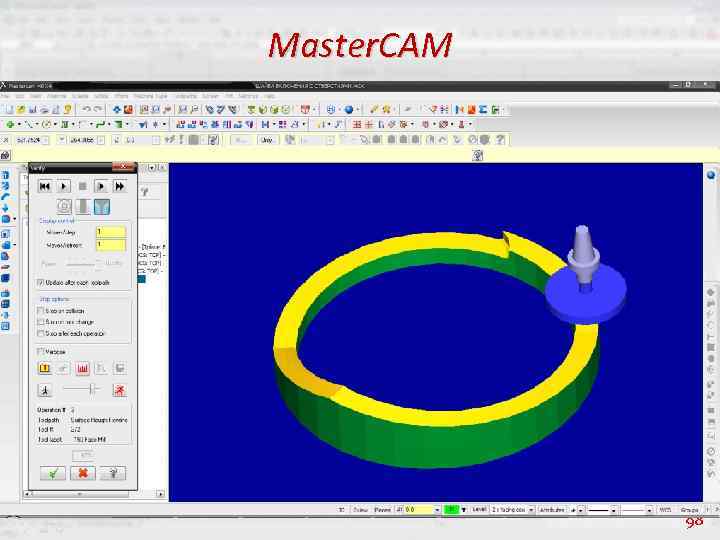The image size is (720, 540).
Task: Open the yellow Configure options icon in Verify
Action: click(45, 368)
